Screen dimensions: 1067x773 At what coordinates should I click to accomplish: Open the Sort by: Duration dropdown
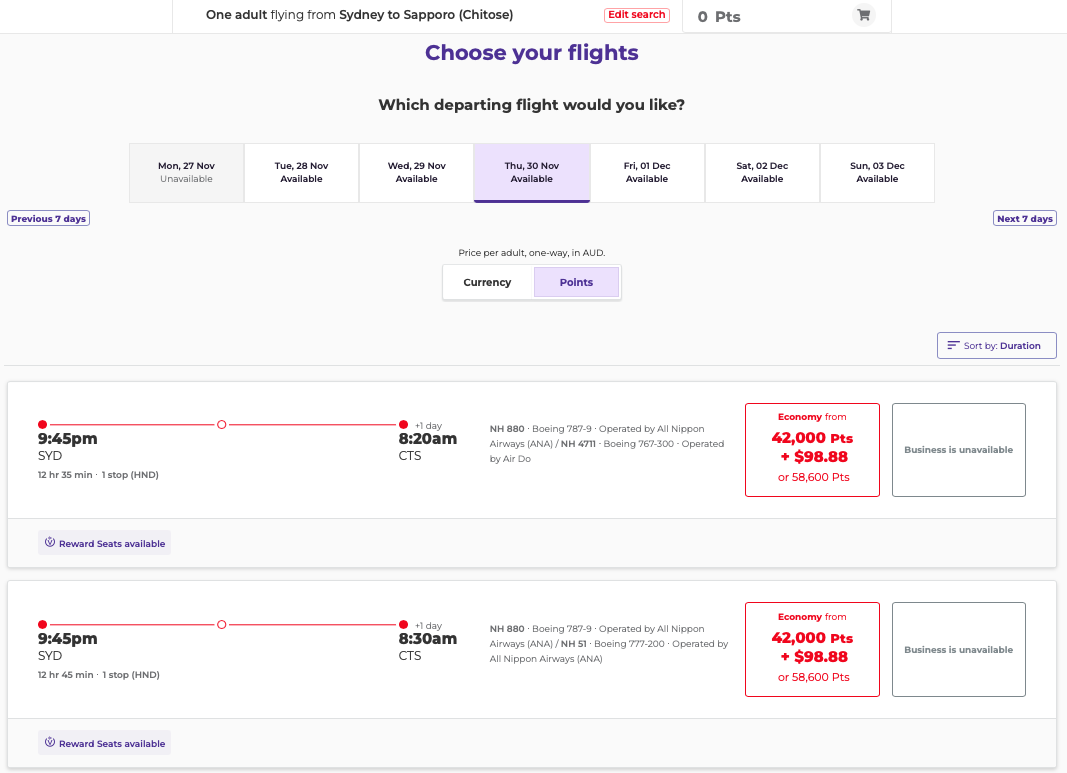(996, 345)
